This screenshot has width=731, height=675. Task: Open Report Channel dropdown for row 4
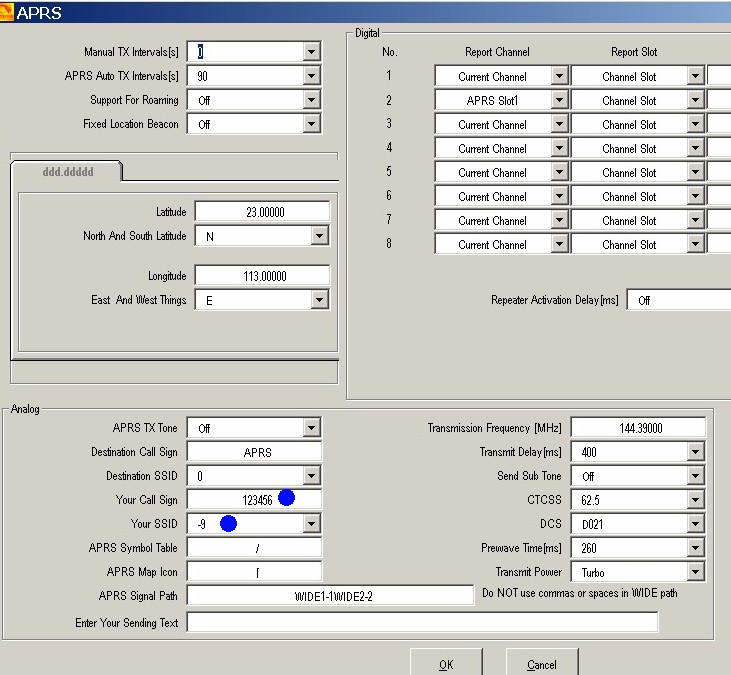point(559,148)
